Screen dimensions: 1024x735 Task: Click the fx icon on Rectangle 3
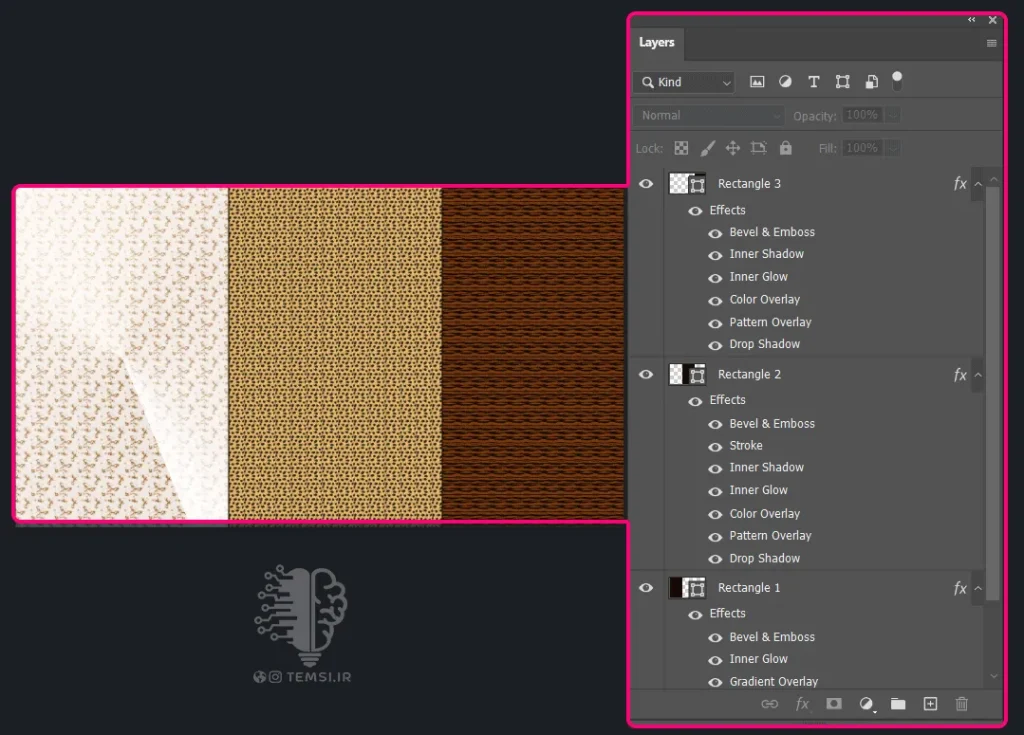click(x=960, y=184)
